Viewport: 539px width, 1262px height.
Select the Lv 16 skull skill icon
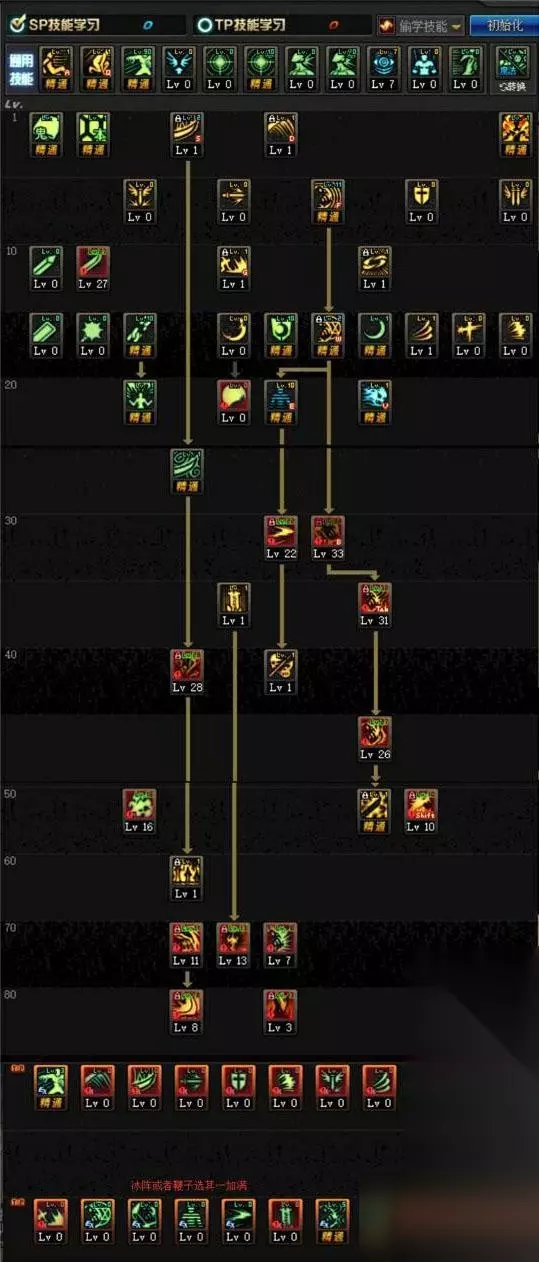(139, 806)
